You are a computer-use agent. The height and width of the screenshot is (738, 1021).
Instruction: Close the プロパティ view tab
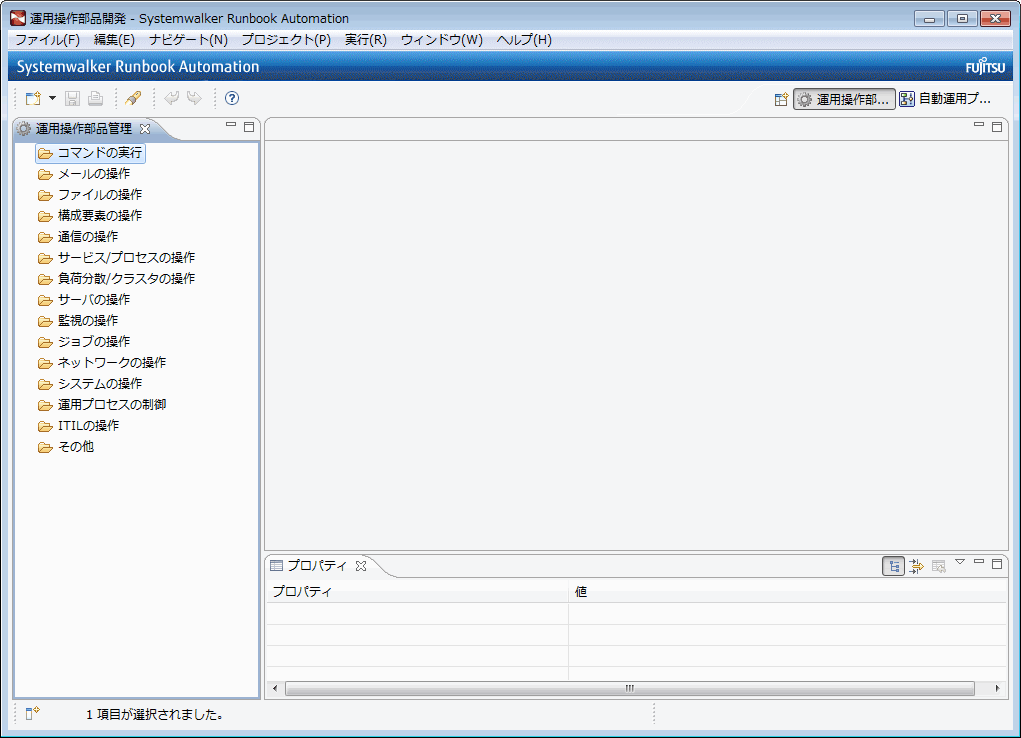pos(361,566)
